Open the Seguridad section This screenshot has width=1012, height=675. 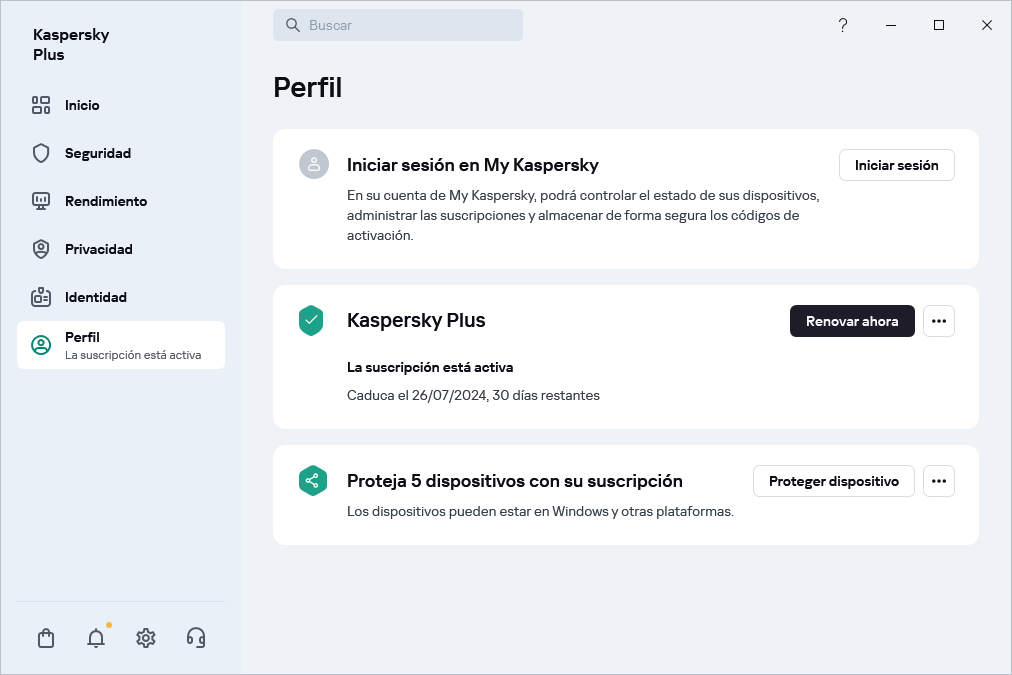coord(98,153)
